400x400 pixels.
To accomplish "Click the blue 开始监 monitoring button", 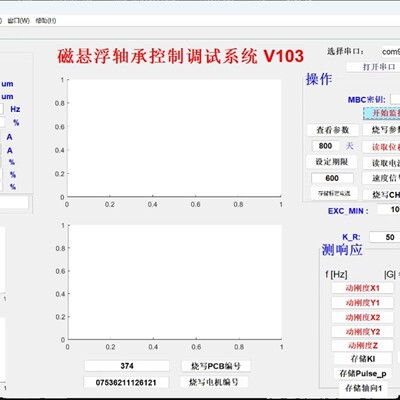I will point(382,113).
